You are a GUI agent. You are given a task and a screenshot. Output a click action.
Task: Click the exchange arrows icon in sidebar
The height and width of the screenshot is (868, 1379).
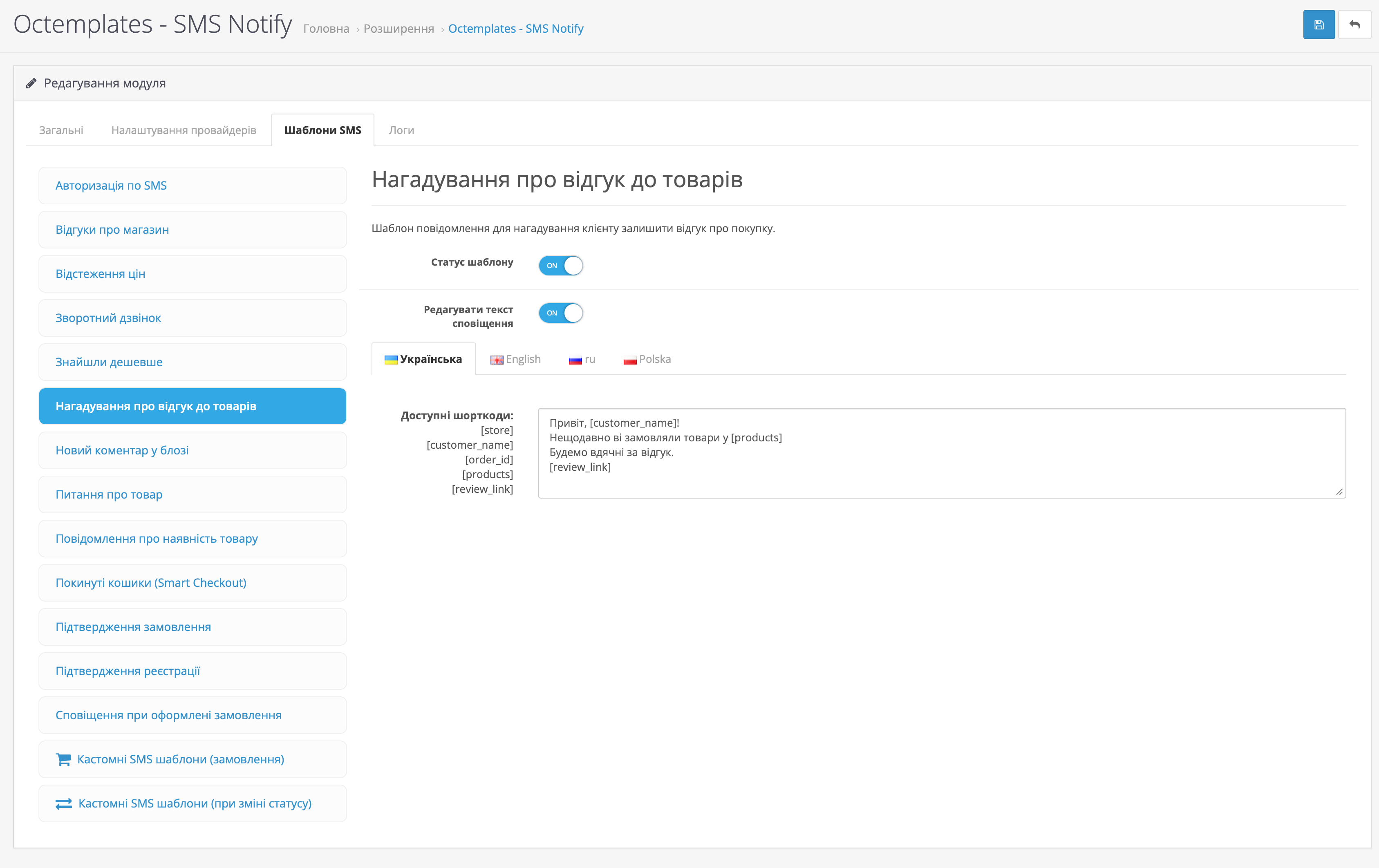coord(64,803)
